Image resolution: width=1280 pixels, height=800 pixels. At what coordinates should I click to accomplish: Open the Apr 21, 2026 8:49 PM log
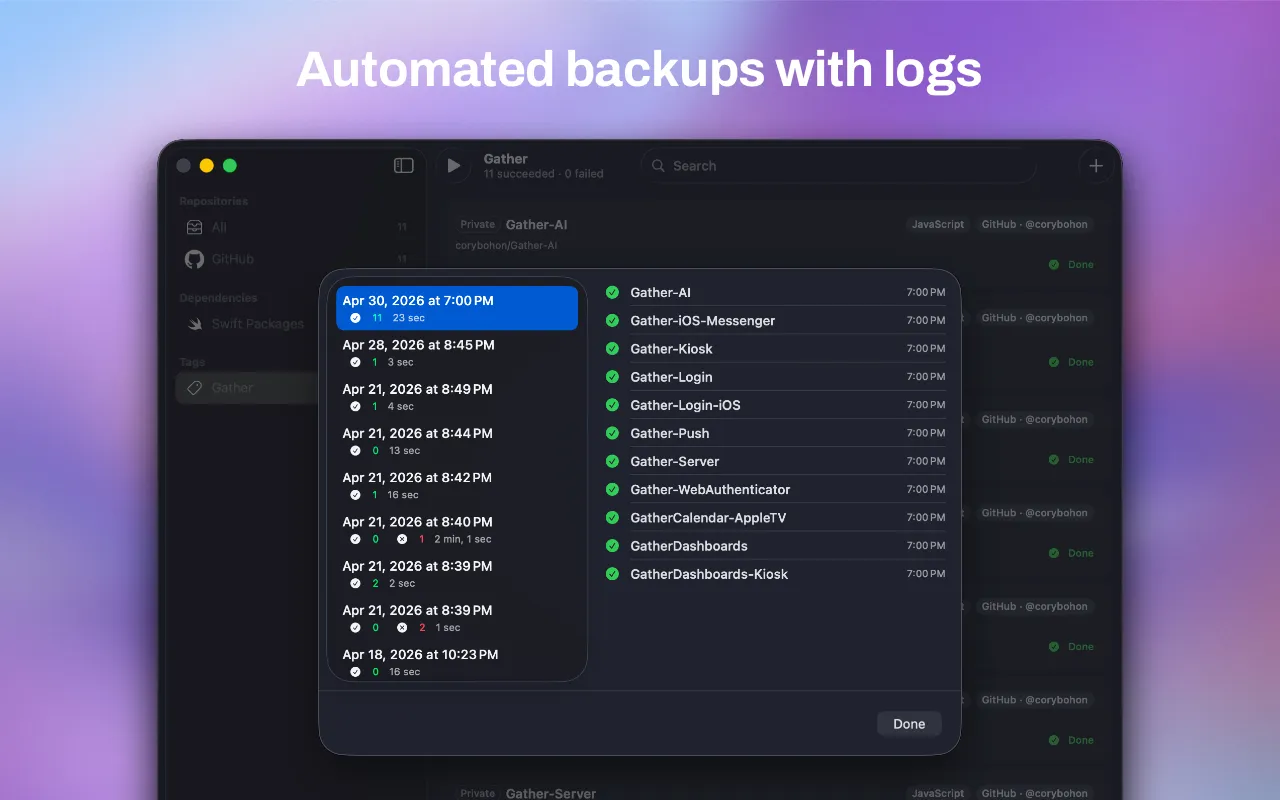(x=457, y=396)
